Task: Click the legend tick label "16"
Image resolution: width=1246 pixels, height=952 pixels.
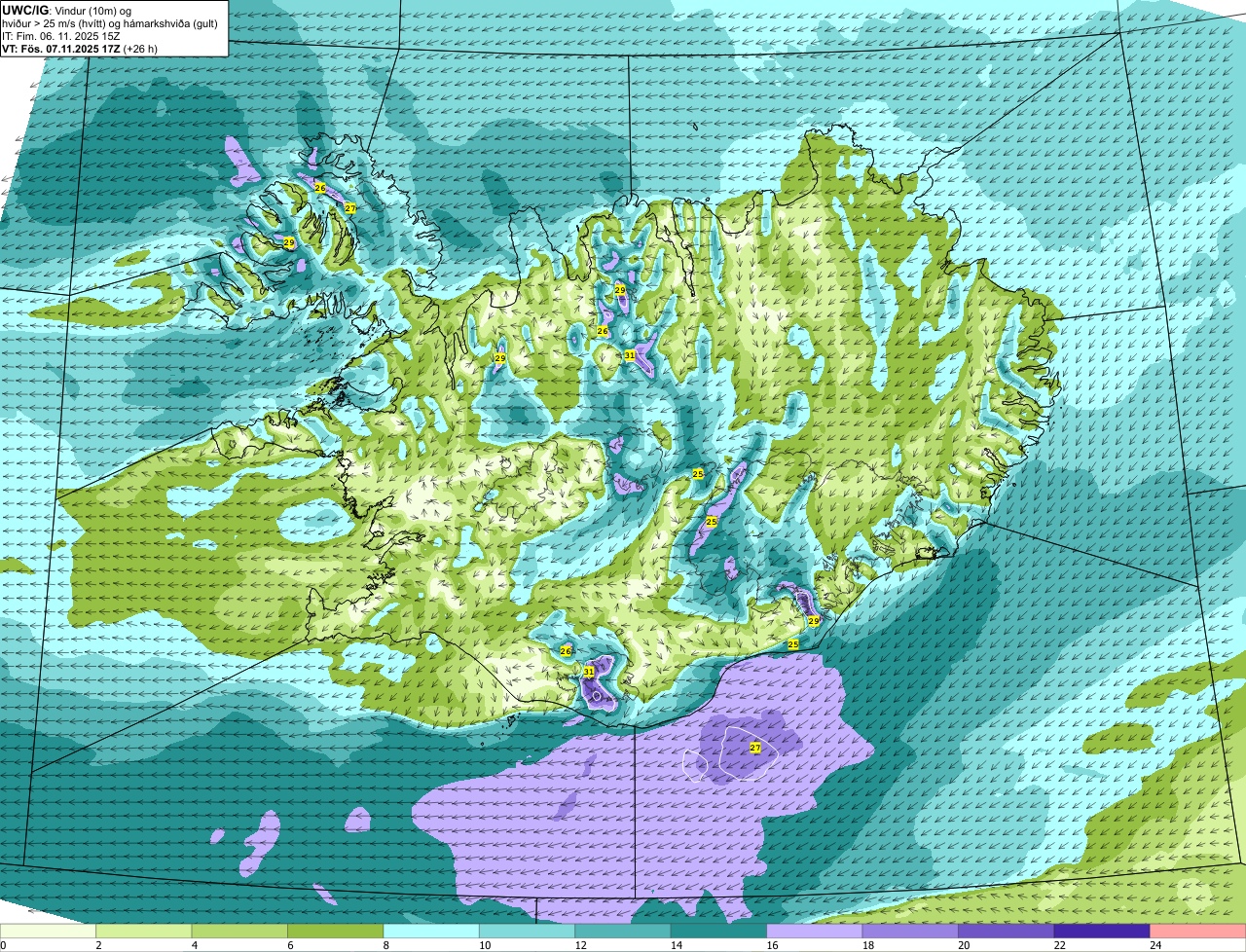Action: [771, 945]
